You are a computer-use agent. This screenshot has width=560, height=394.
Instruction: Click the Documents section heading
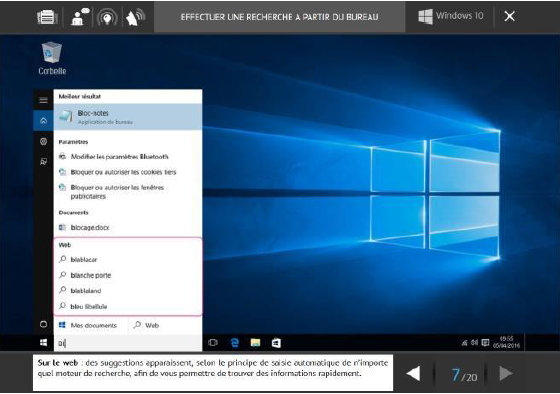pyautogui.click(x=73, y=213)
